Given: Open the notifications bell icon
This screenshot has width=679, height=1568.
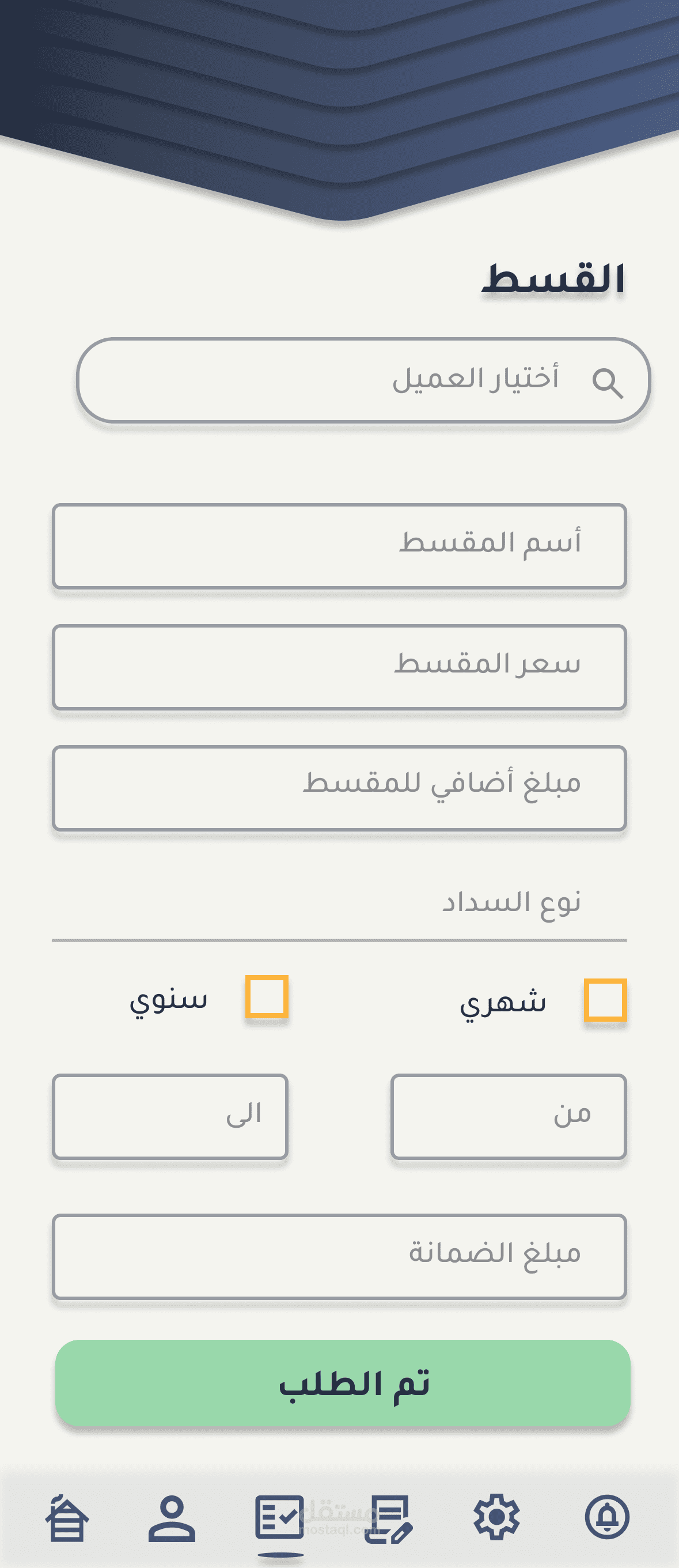Looking at the screenshot, I should [x=606, y=1517].
